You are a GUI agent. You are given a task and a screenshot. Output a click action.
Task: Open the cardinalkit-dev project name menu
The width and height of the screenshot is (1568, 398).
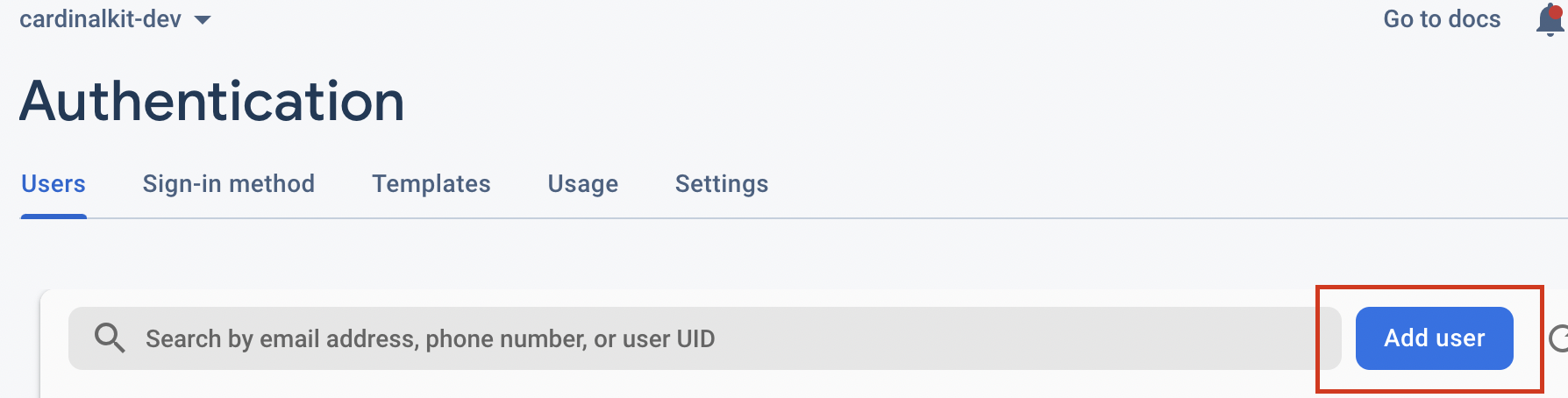tap(100, 19)
